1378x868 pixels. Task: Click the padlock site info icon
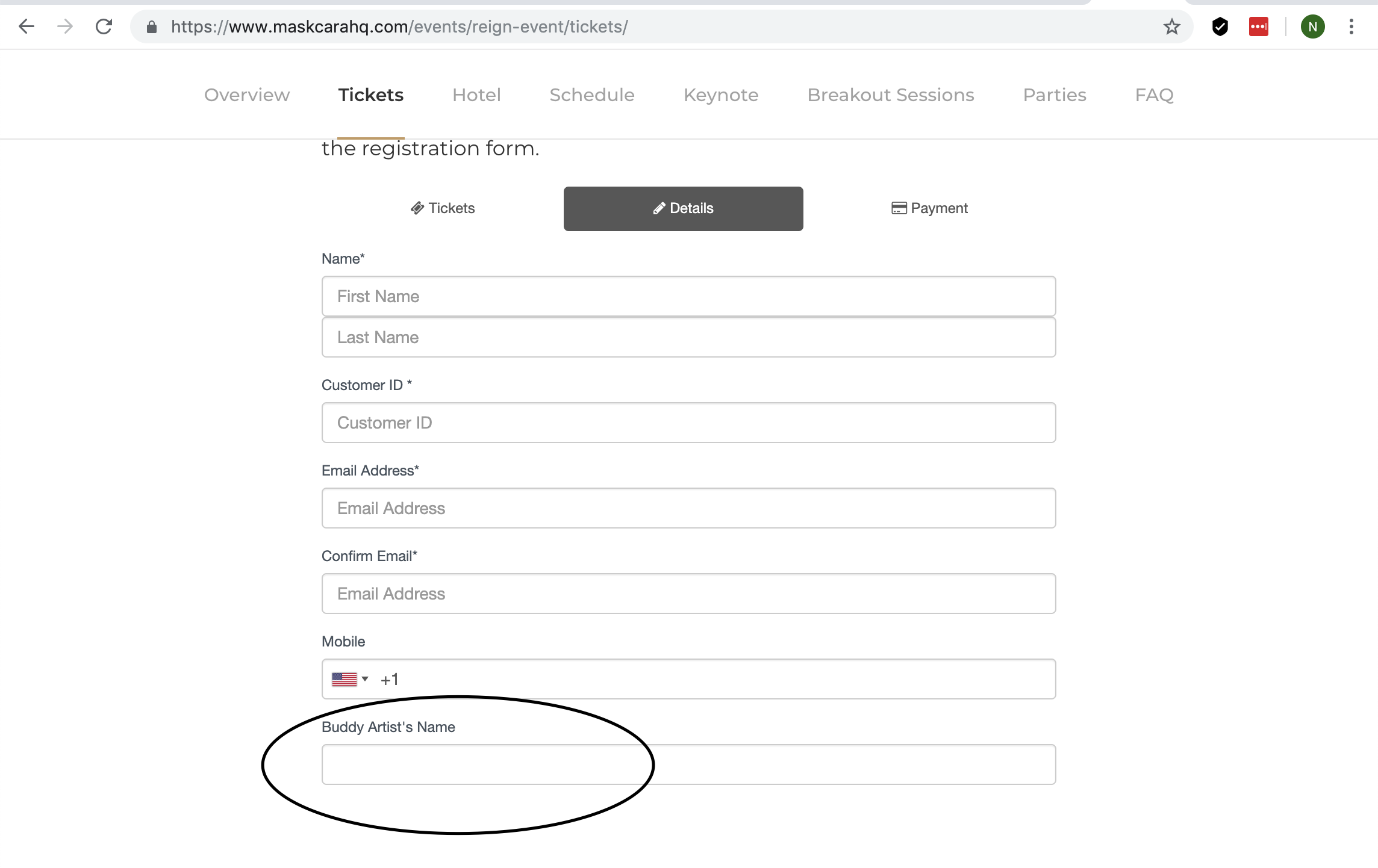coord(152,26)
